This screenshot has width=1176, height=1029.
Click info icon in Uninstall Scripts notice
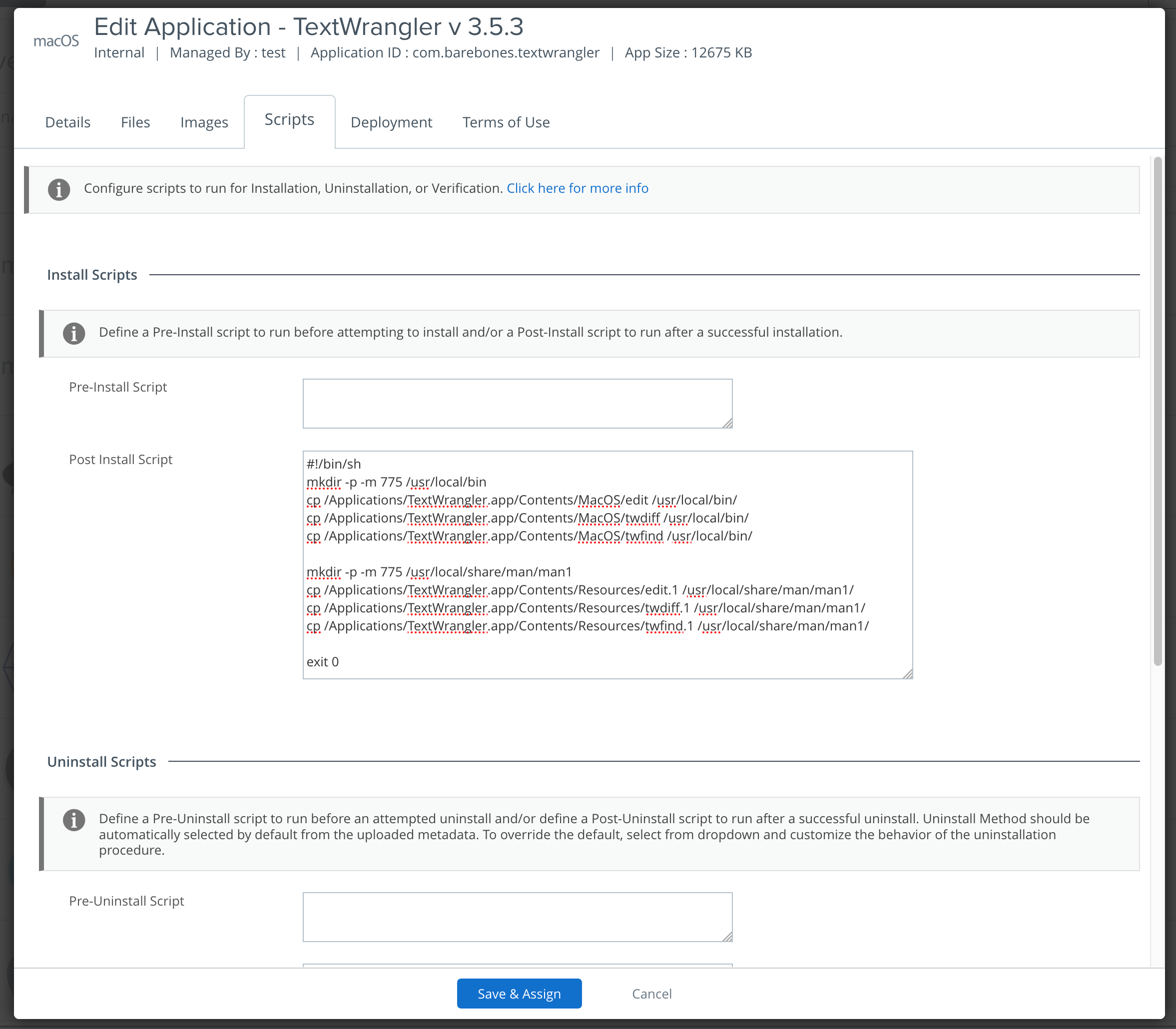tap(74, 820)
